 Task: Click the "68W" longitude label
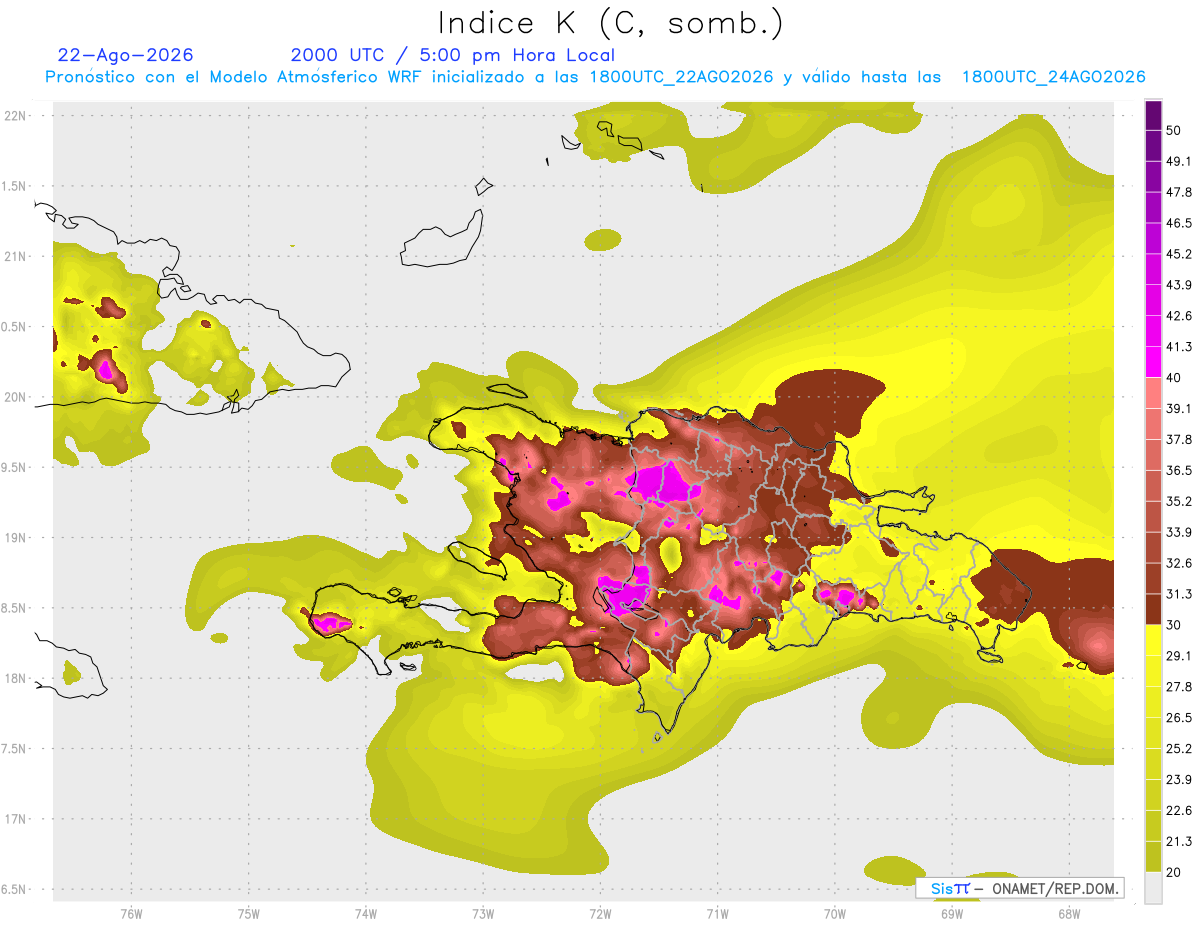[x=1069, y=913]
